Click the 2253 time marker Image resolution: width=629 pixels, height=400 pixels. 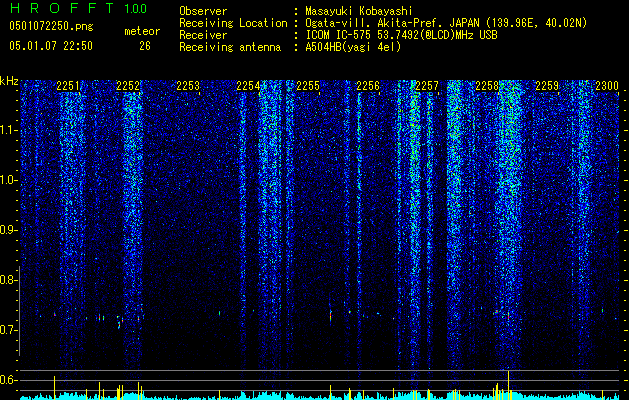point(188,85)
